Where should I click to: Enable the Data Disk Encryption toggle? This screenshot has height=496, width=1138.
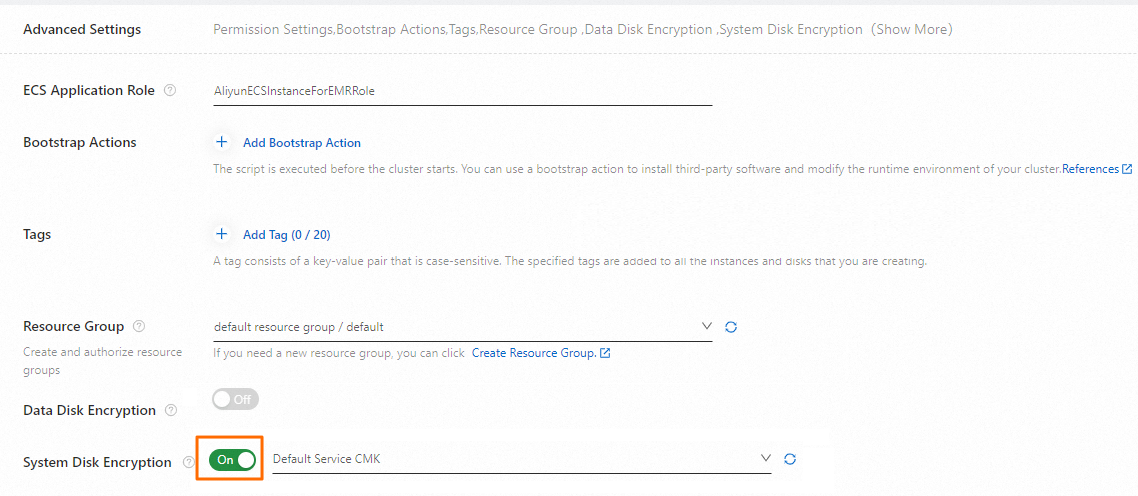(x=235, y=399)
